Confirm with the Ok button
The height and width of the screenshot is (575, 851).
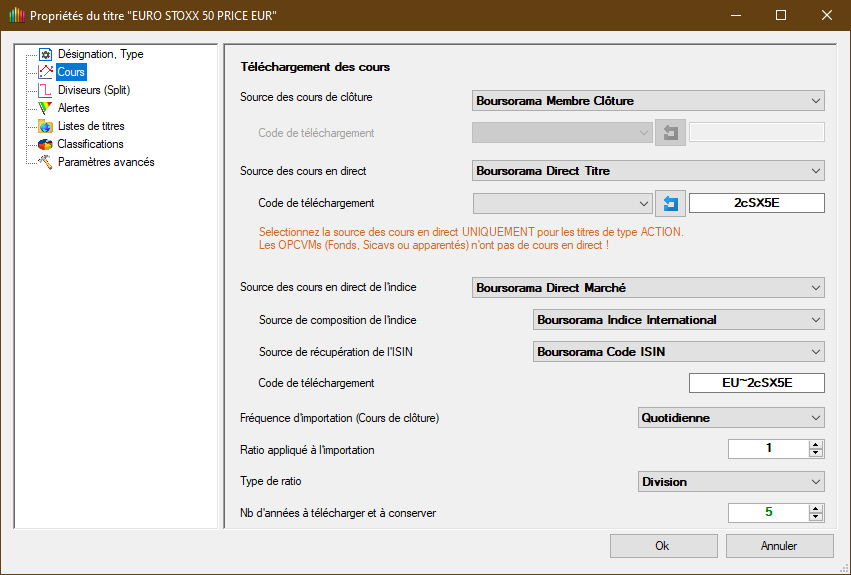[662, 546]
